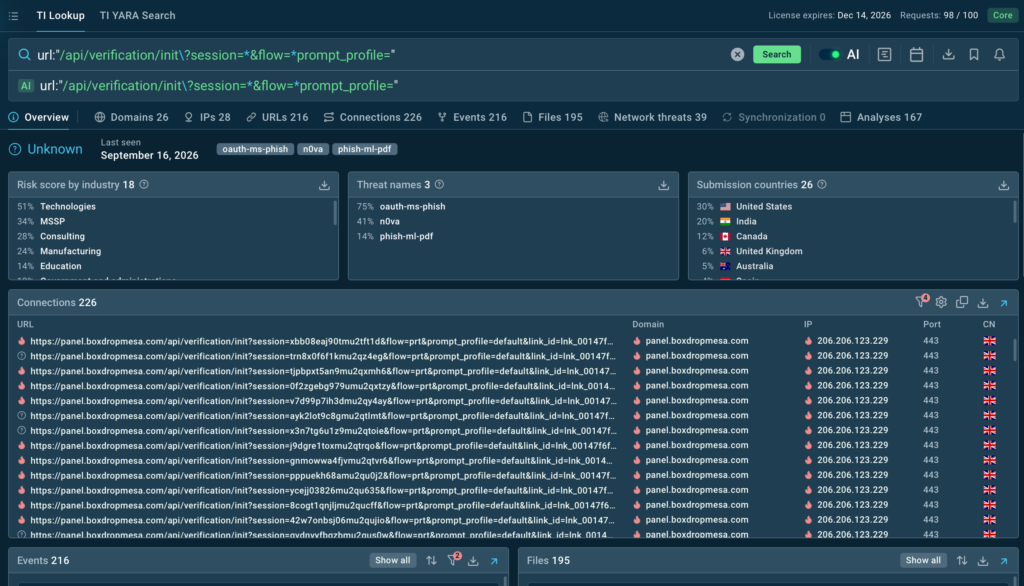Toggle the AI search switch off
The width and height of the screenshot is (1024, 586).
point(829,55)
